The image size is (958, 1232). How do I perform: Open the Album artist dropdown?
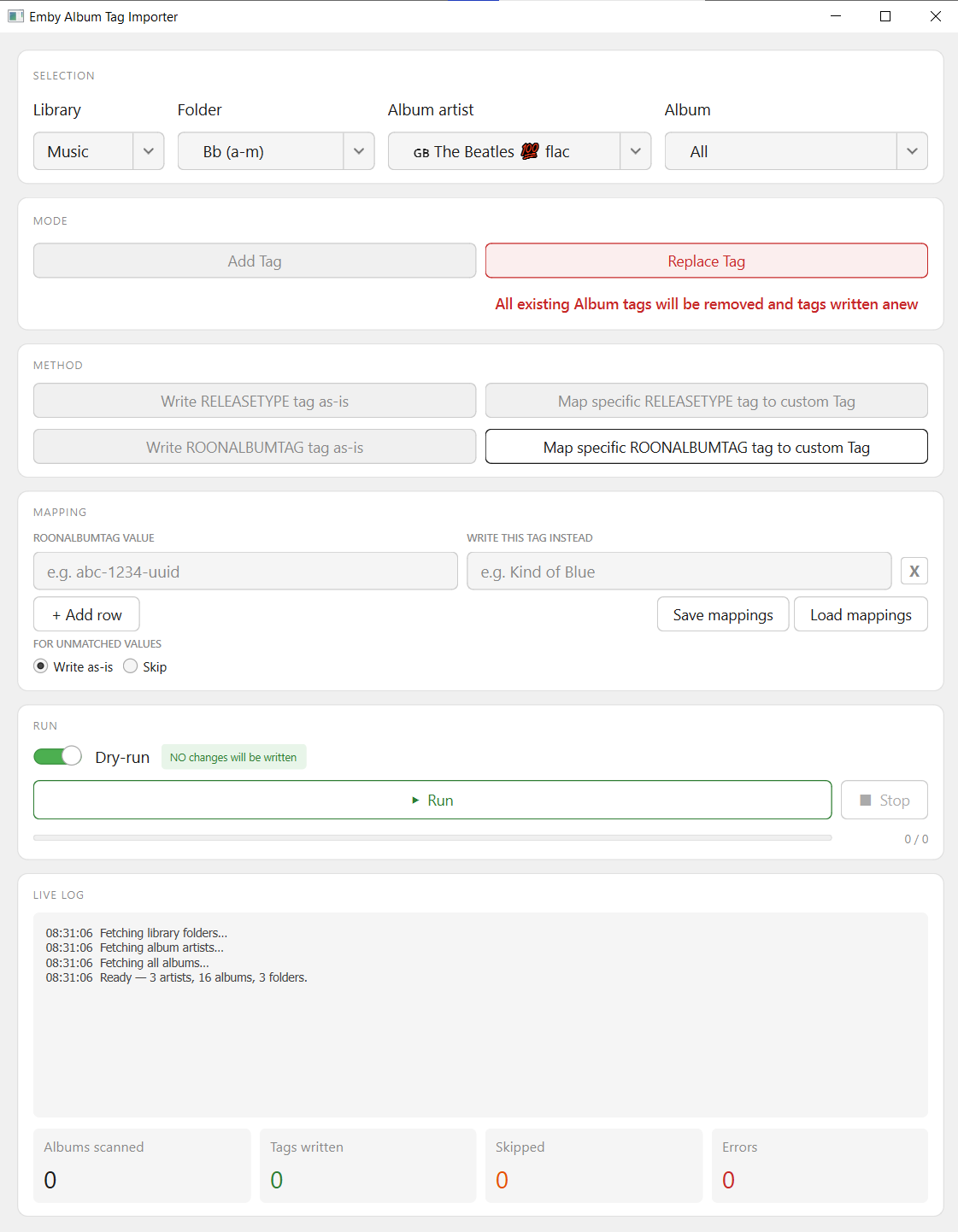(519, 151)
